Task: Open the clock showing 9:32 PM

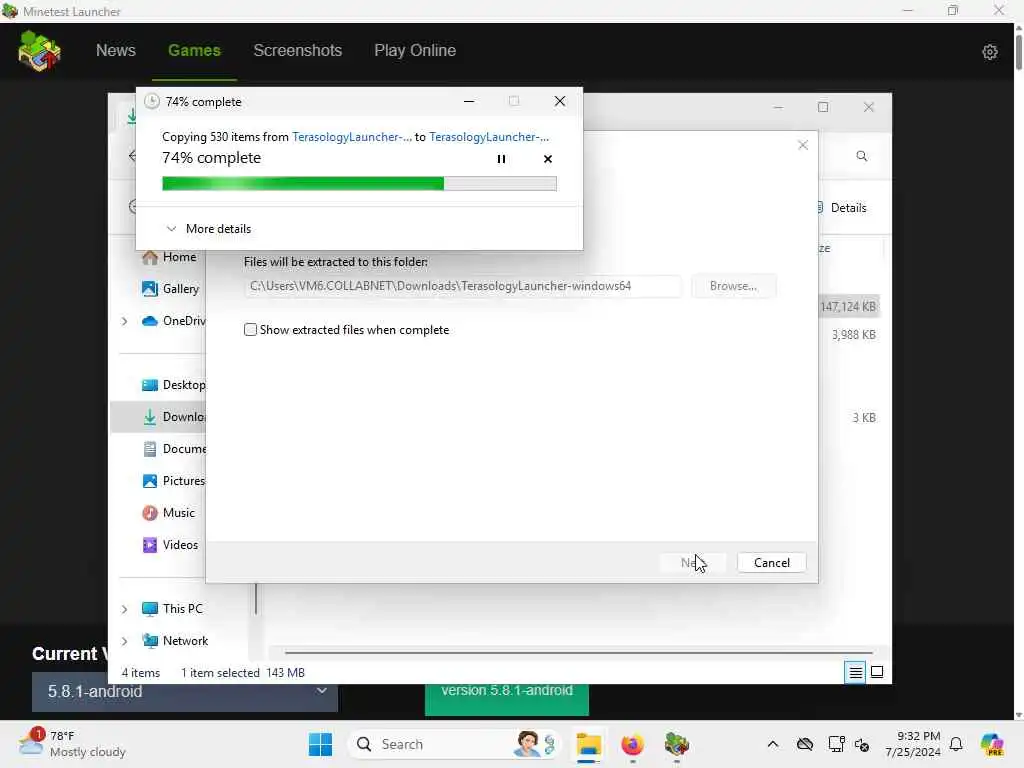Action: click(912, 744)
